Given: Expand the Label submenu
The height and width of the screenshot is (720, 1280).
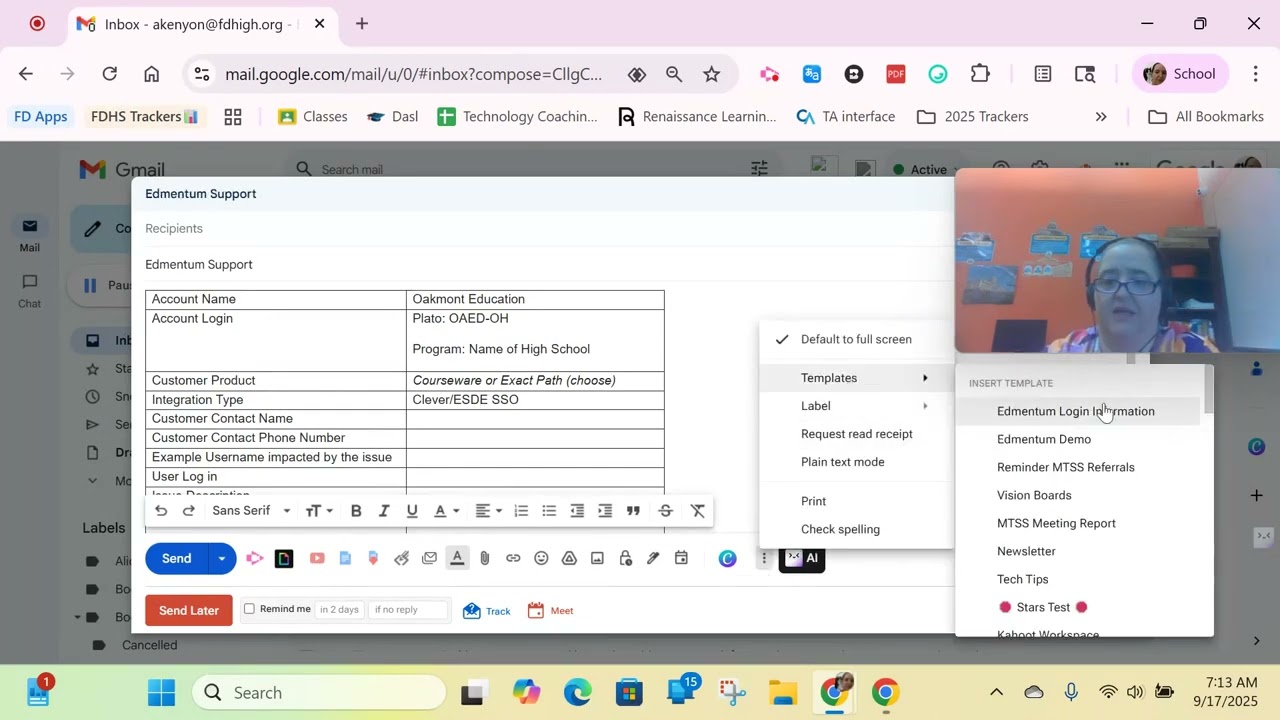Looking at the screenshot, I should click(x=856, y=406).
